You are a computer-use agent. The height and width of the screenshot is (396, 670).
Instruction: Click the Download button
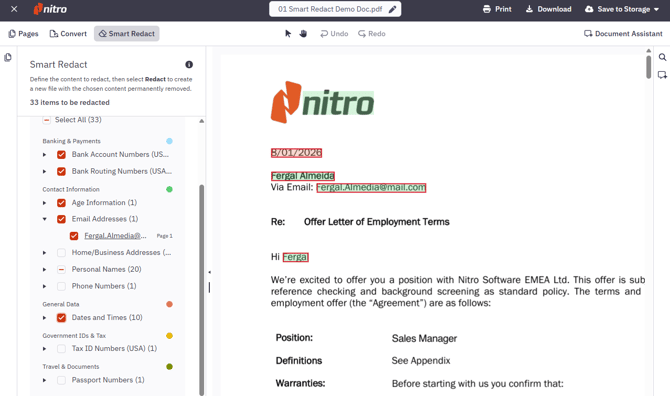[549, 9]
